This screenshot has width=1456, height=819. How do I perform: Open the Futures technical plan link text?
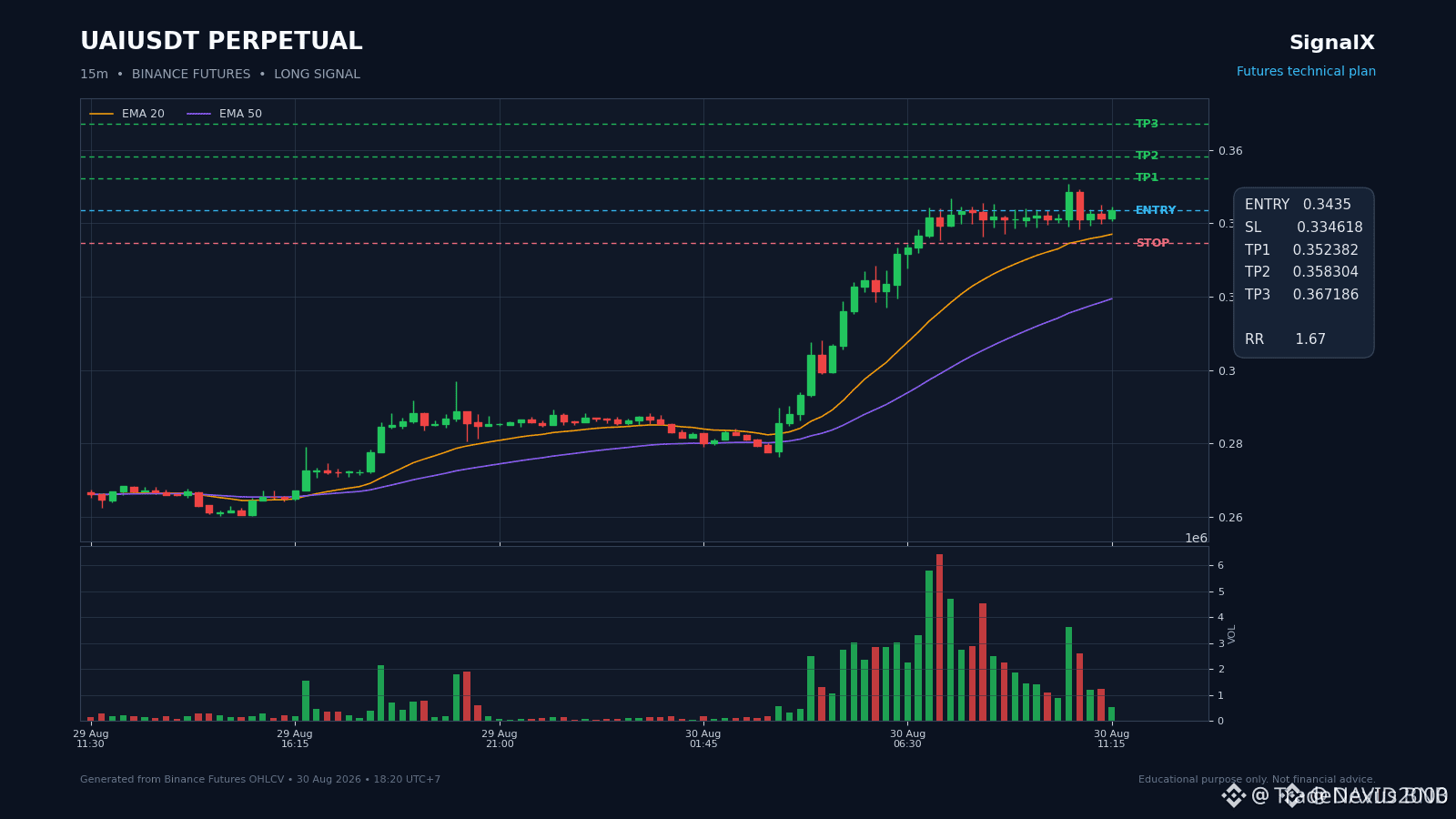(x=1306, y=71)
